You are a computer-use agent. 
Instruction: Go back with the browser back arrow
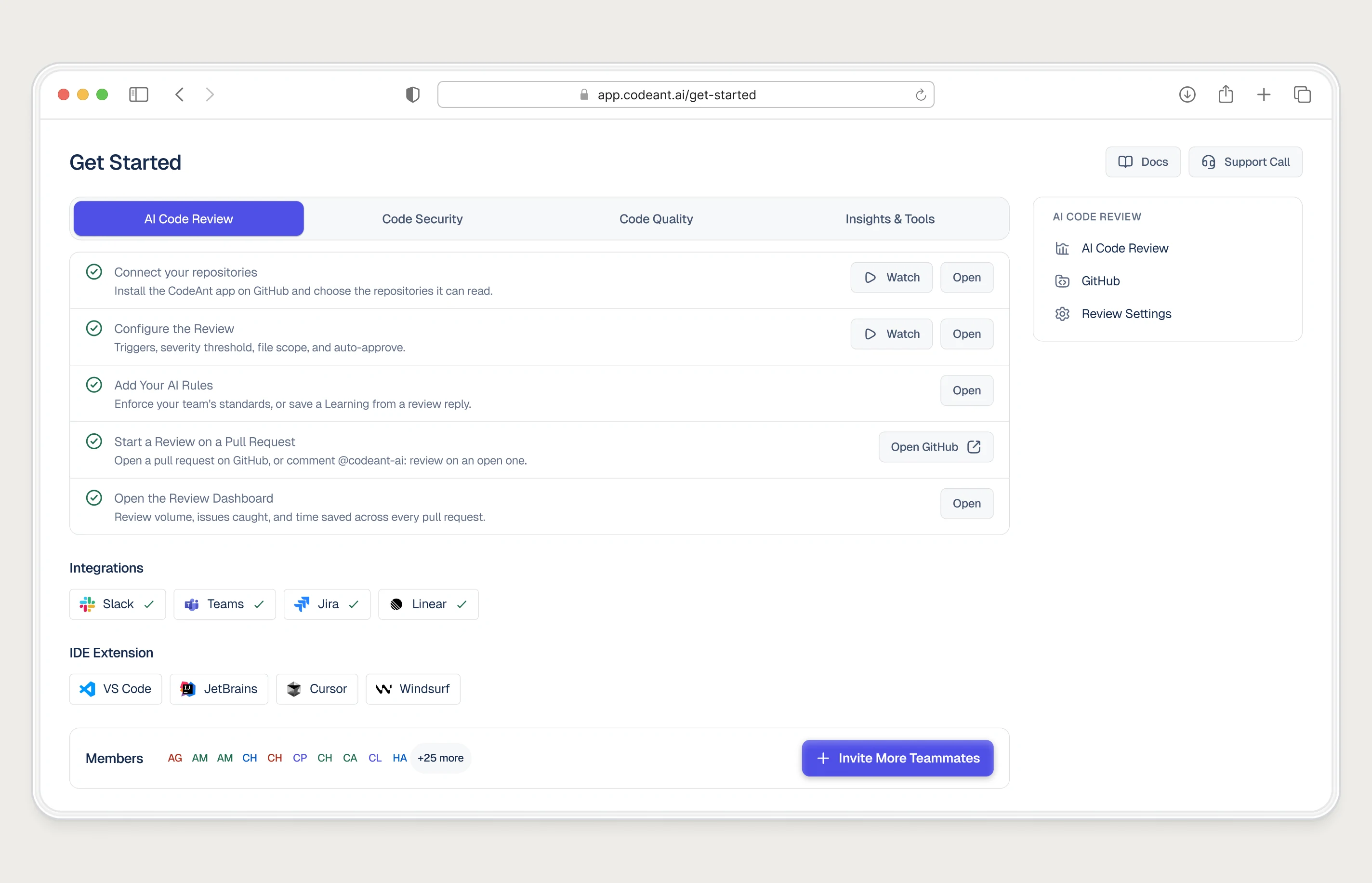coord(179,94)
